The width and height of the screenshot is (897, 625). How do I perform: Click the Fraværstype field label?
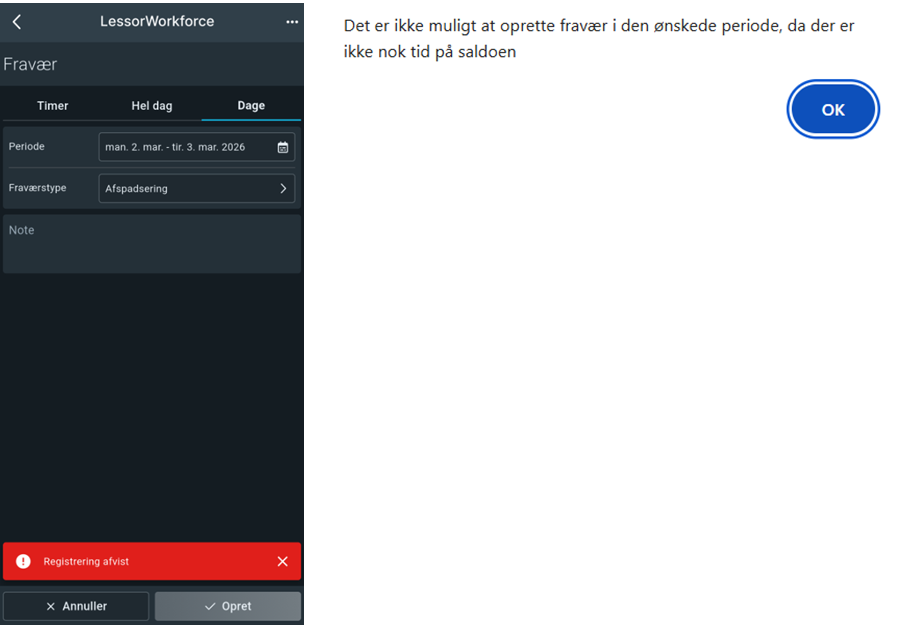coord(37,187)
